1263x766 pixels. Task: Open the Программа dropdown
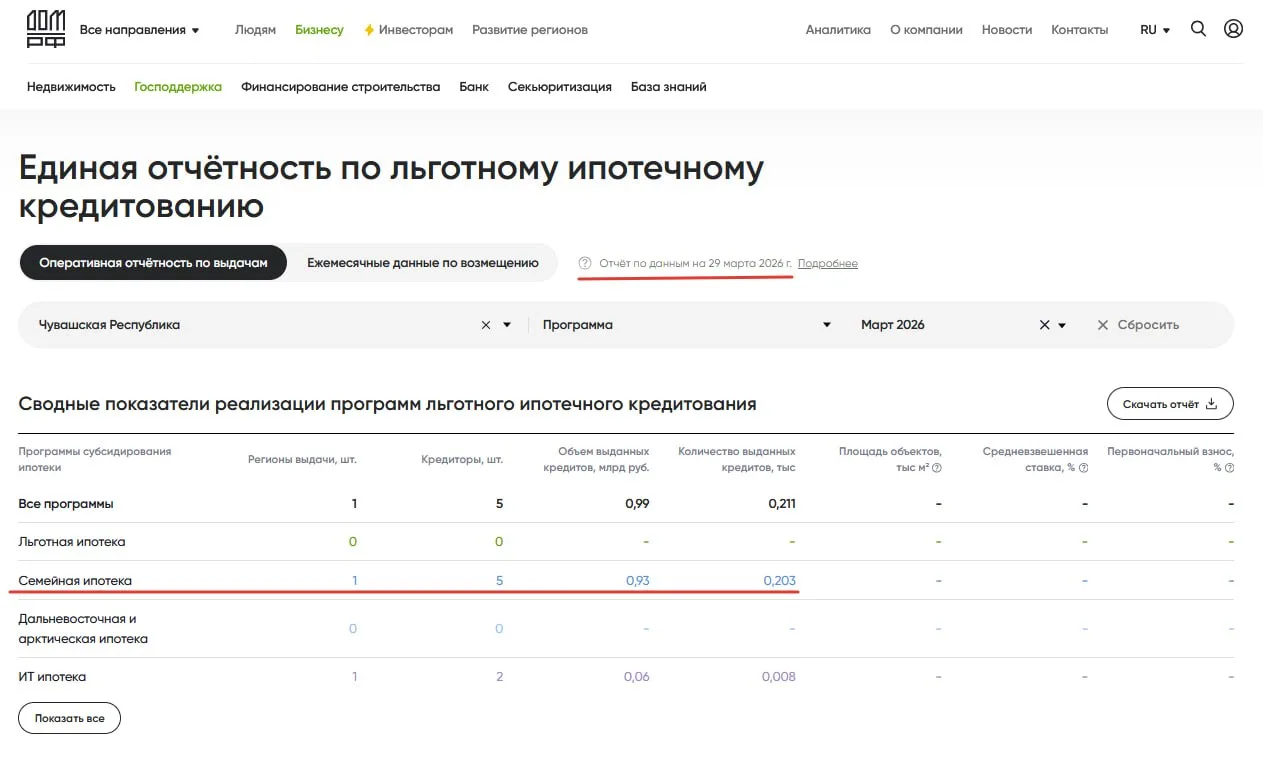[686, 325]
